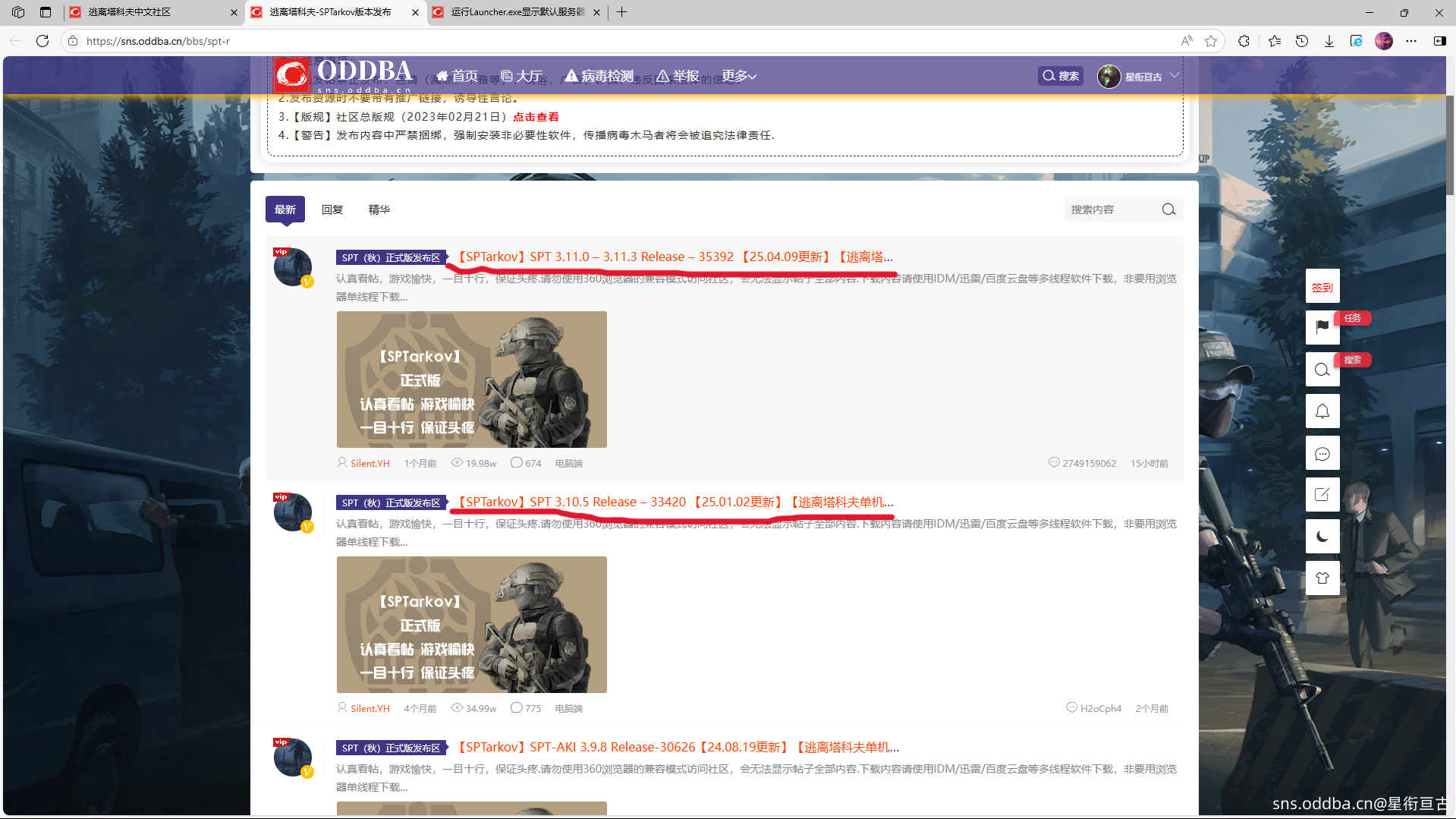The image size is (1456, 819).
Task: Open thumbnail of SPT 3.11.3 post
Action: [472, 380]
